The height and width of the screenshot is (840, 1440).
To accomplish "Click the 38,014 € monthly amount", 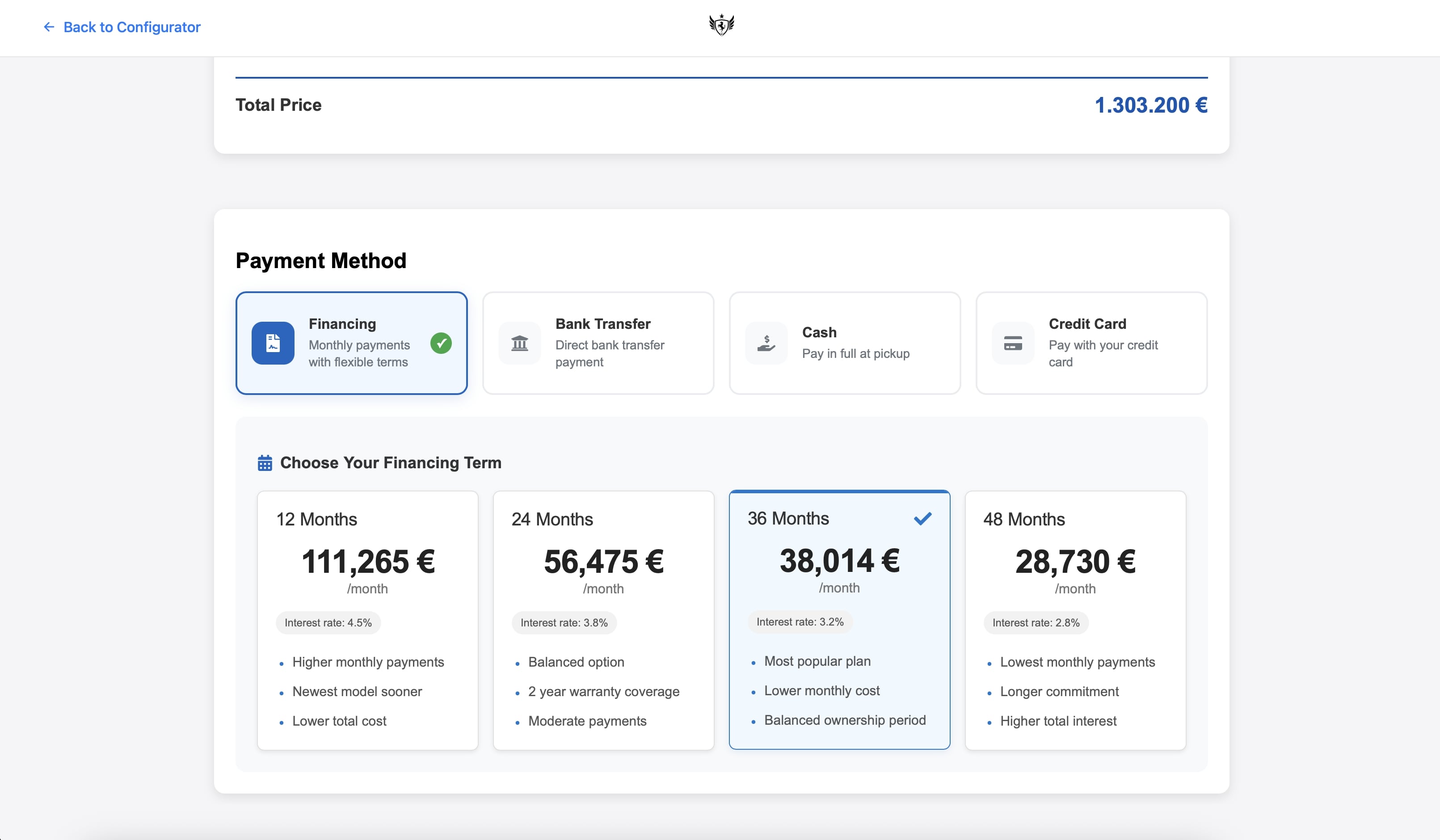I will tap(839, 561).
